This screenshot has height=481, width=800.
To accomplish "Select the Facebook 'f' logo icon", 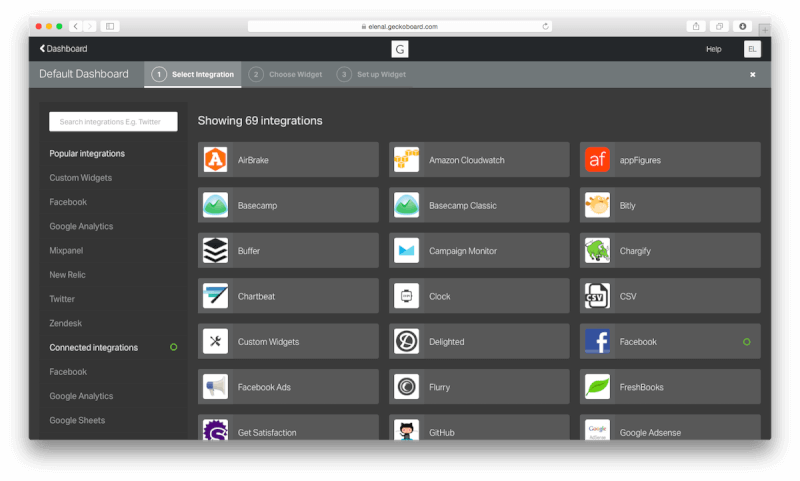I will tap(597, 341).
